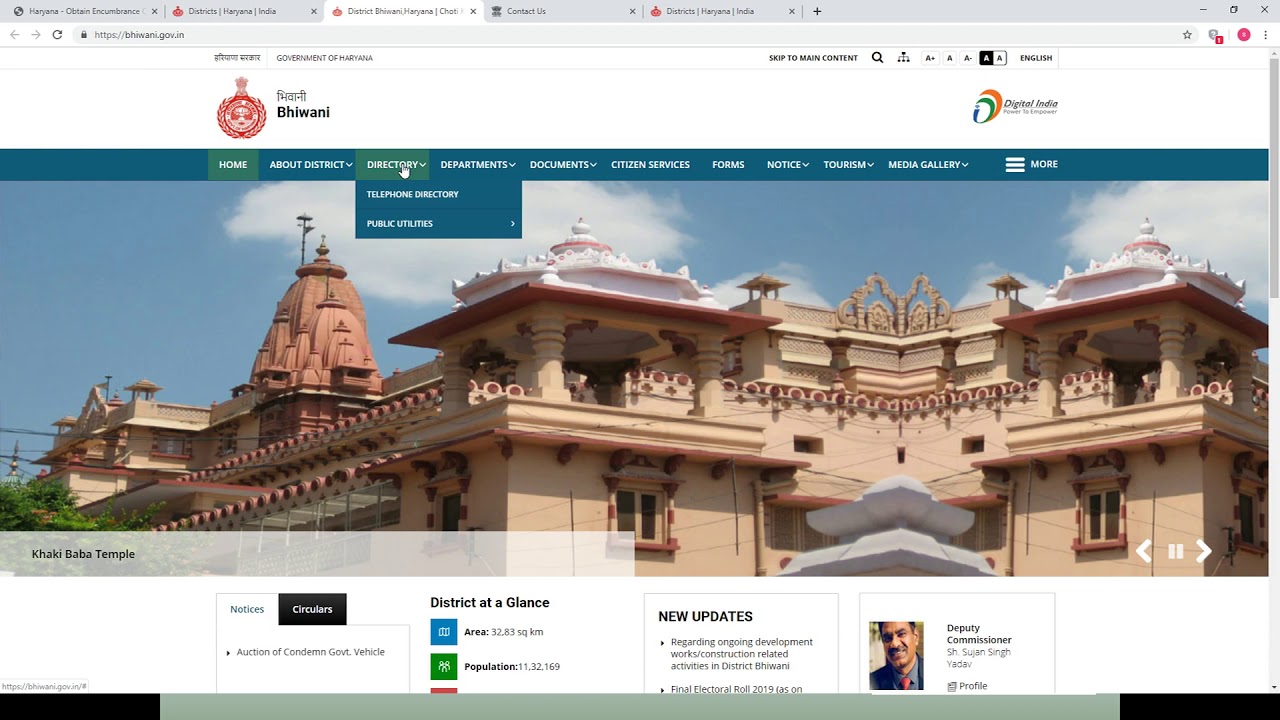
Task: Click Skip to Main Content link
Action: (x=813, y=58)
